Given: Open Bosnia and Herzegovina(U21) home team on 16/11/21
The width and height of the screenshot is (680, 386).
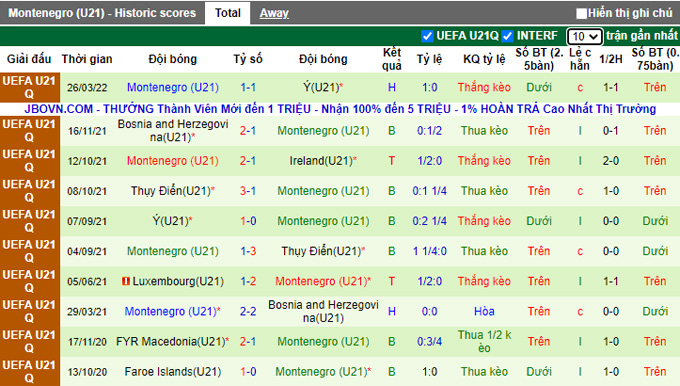Looking at the screenshot, I should (x=173, y=131).
